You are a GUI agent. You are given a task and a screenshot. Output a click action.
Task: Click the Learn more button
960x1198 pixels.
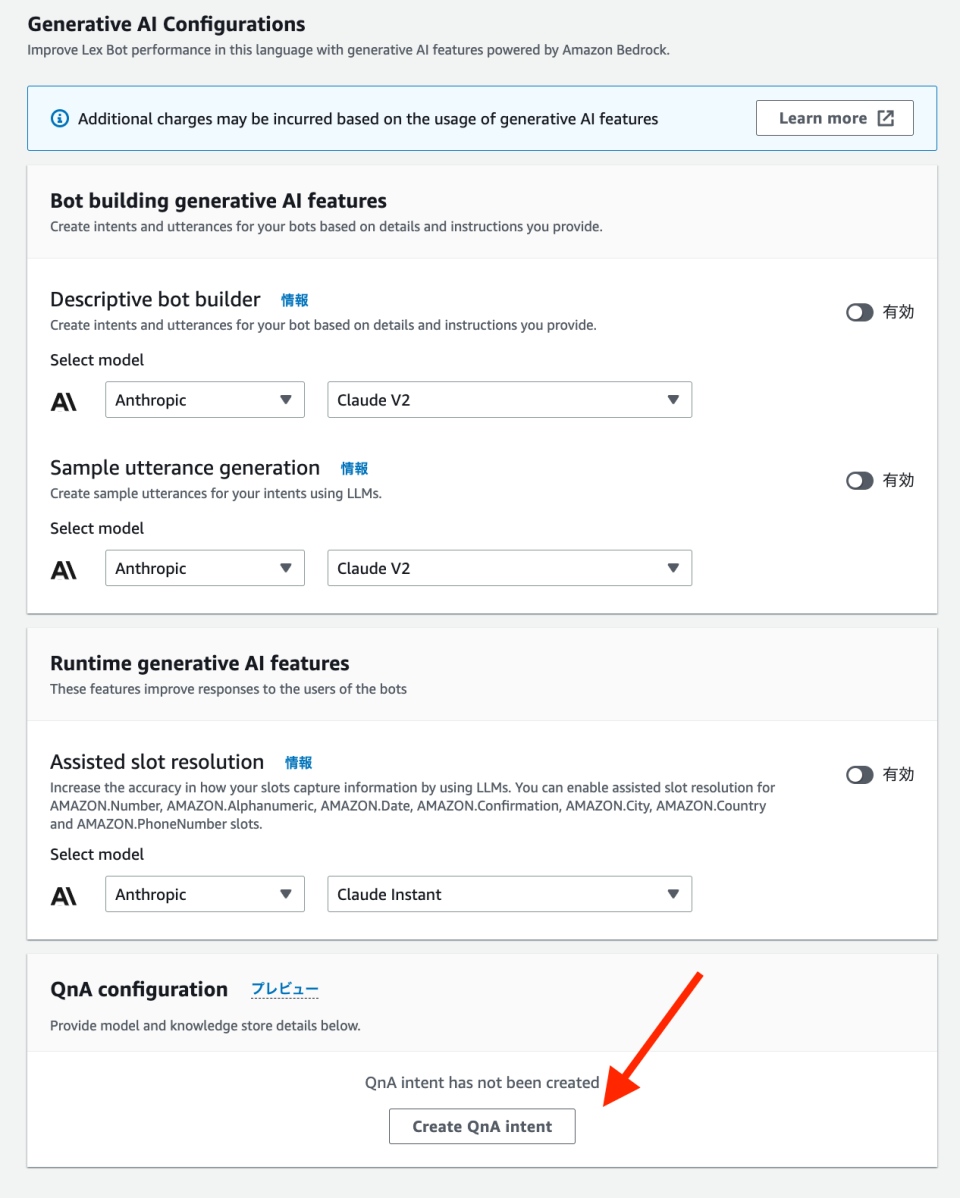834,117
